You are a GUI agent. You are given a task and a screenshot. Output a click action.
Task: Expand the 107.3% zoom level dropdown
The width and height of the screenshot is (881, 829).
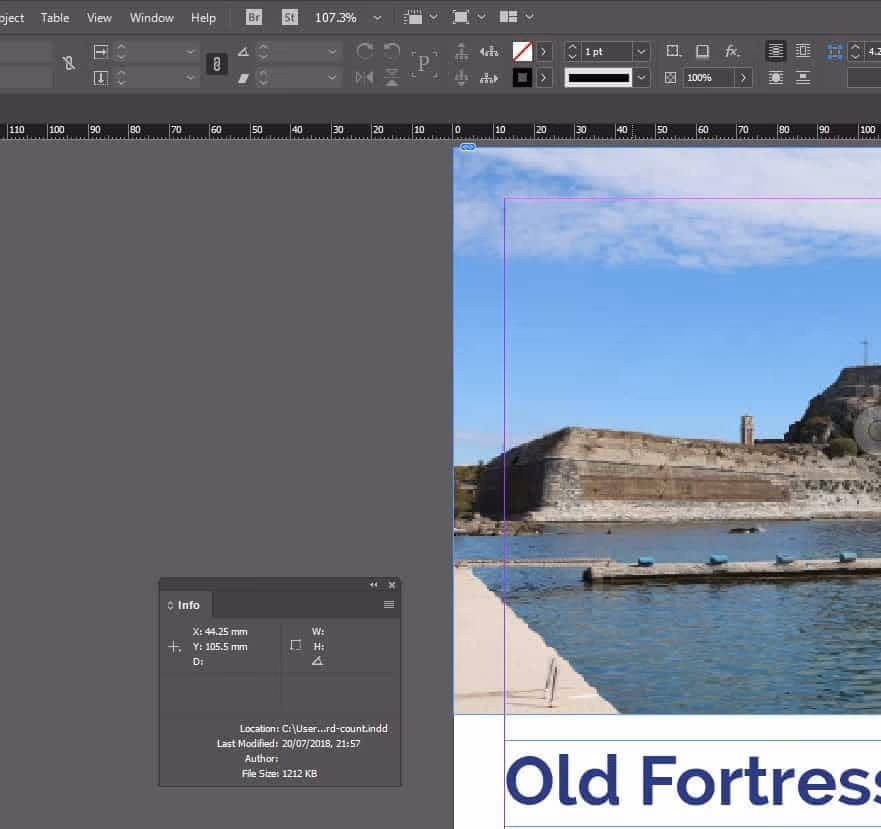(377, 18)
